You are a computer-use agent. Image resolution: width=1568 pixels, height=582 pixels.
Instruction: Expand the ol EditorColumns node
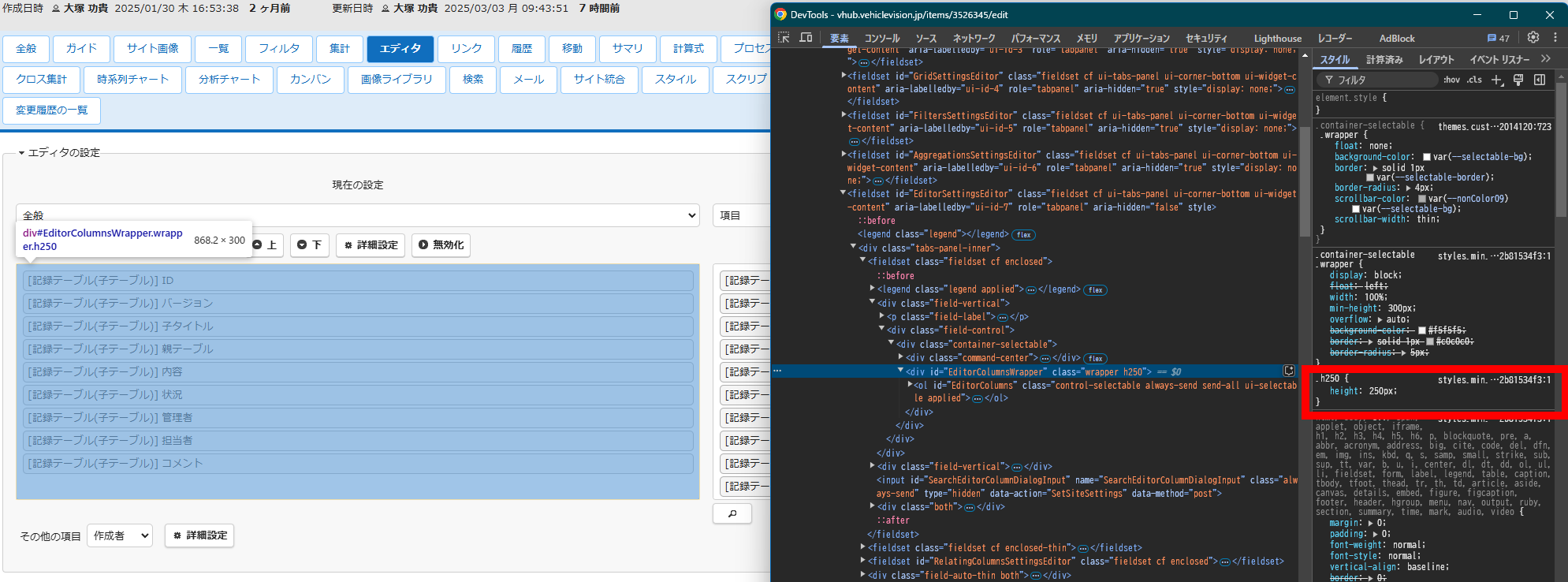click(x=910, y=385)
